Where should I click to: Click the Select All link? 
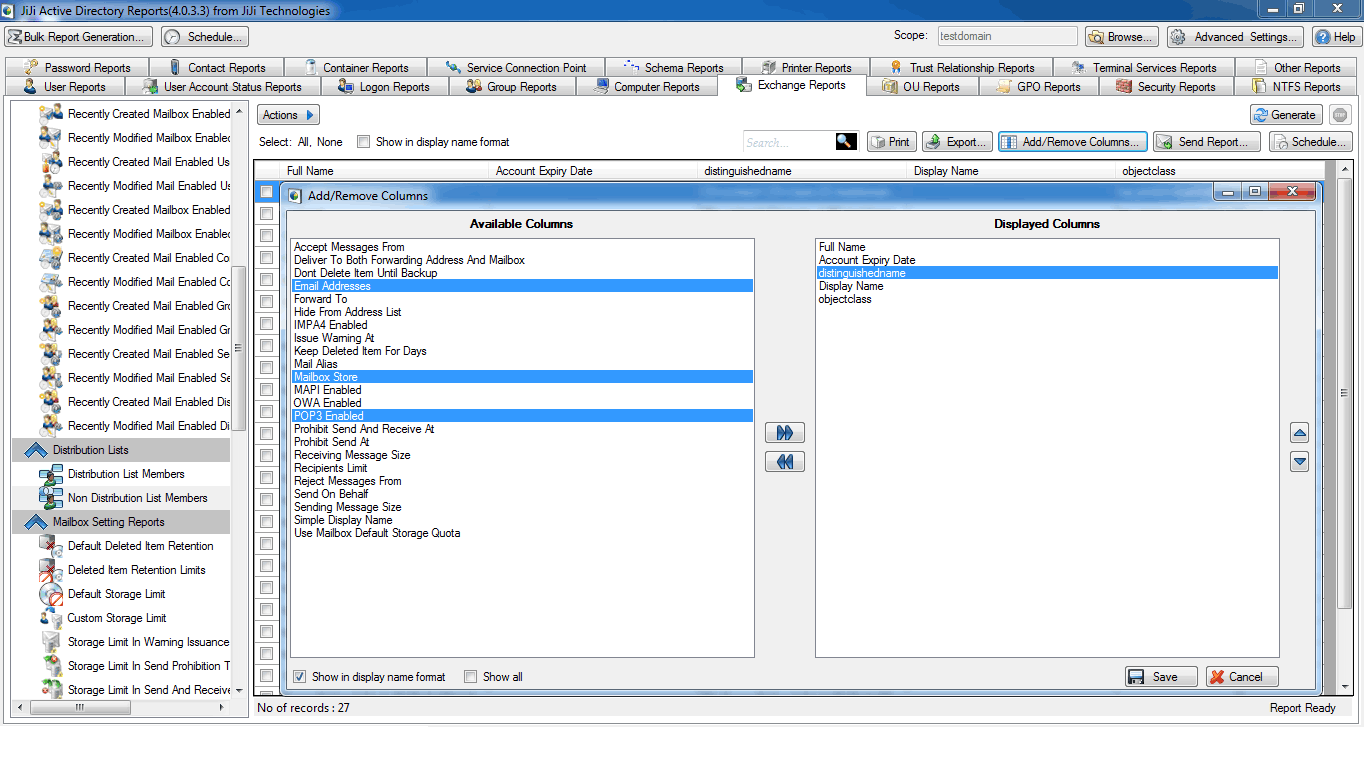pyautogui.click(x=304, y=142)
